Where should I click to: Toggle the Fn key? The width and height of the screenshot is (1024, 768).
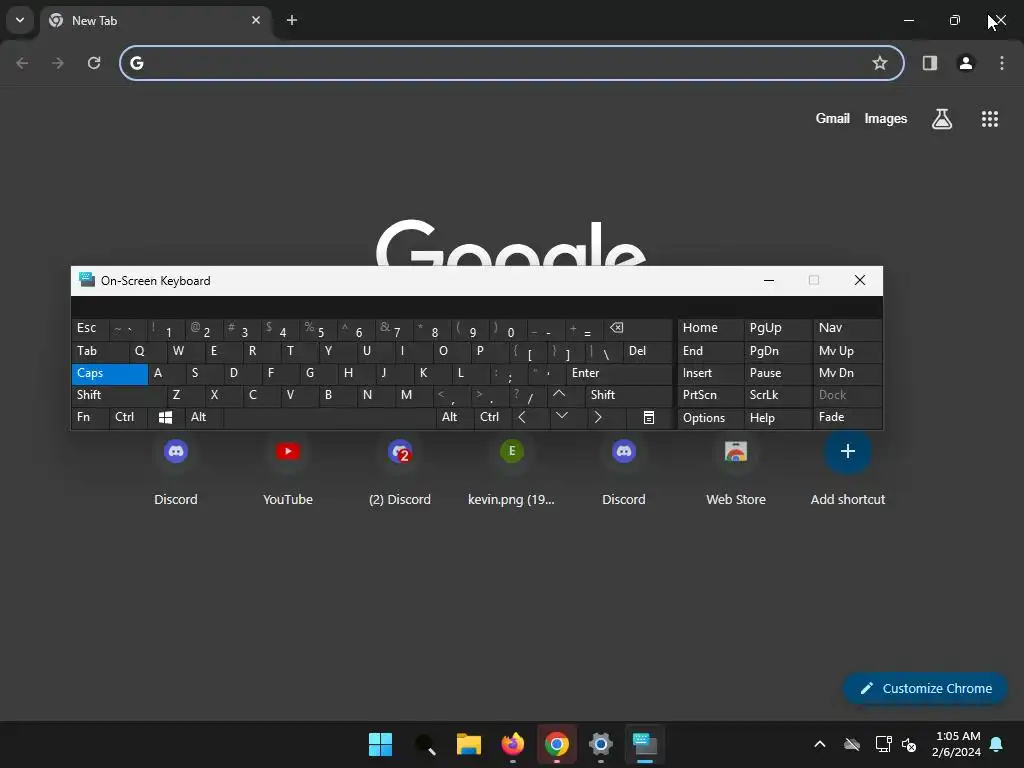[90, 417]
